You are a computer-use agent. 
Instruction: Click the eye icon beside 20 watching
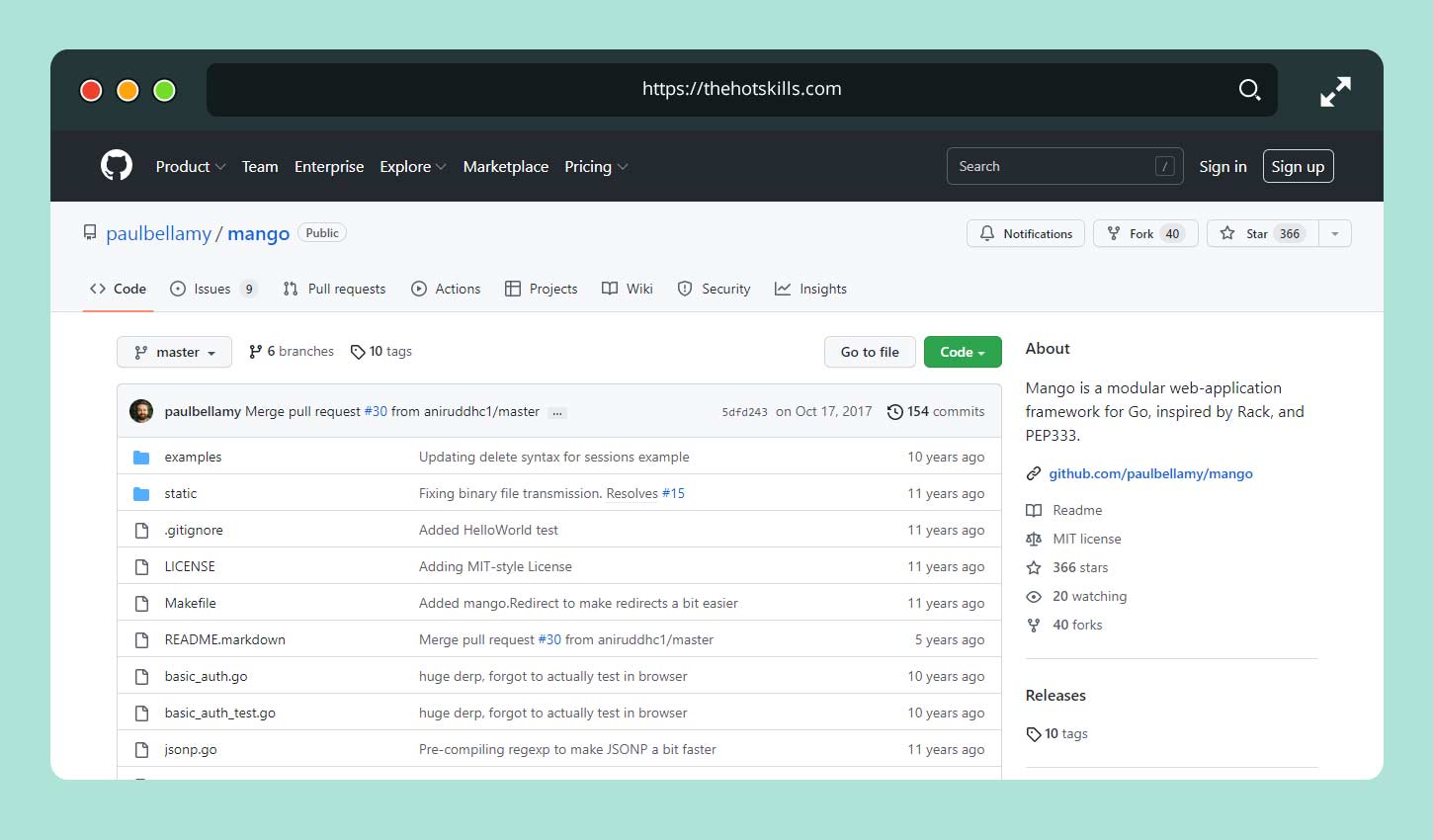[1034, 596]
